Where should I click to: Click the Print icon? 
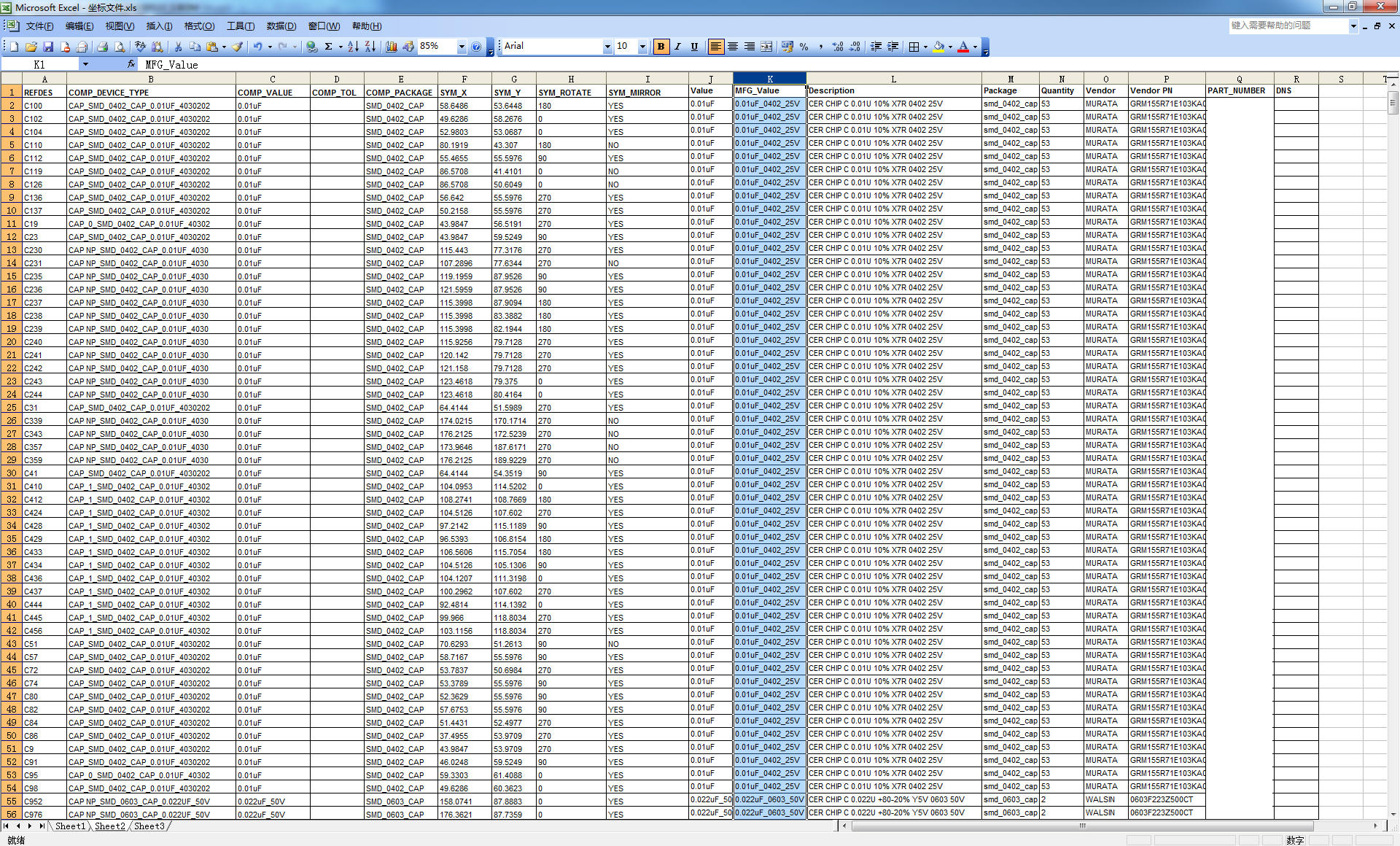pyautogui.click(x=103, y=47)
